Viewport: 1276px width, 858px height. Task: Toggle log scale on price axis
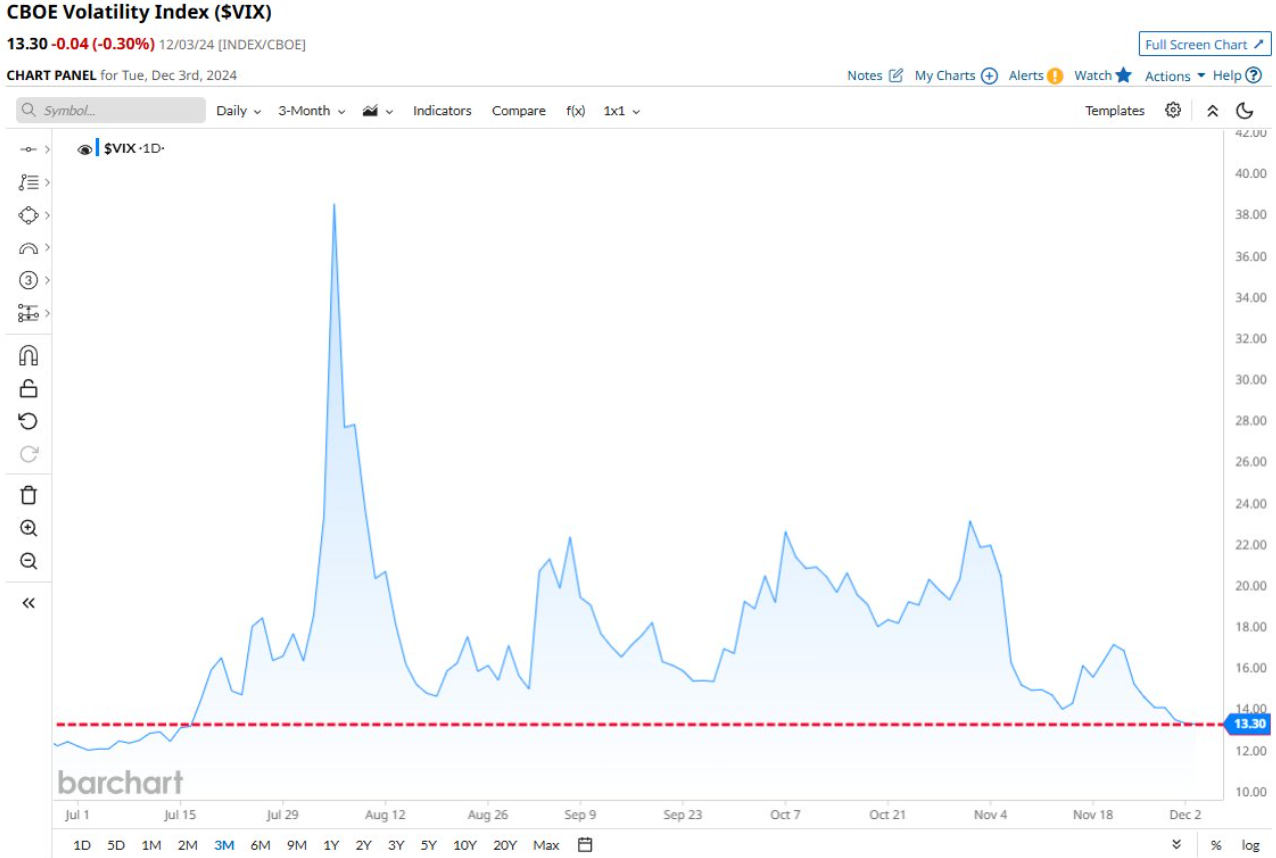point(1250,845)
